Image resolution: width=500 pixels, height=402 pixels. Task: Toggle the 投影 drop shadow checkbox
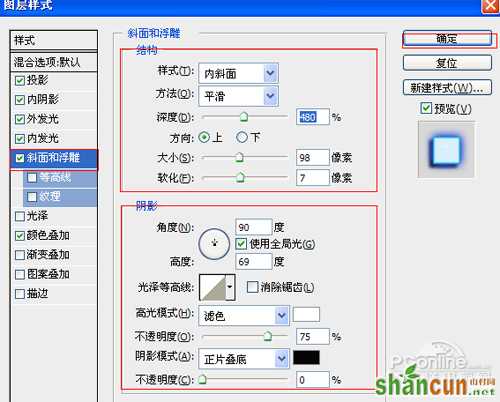(x=20, y=80)
